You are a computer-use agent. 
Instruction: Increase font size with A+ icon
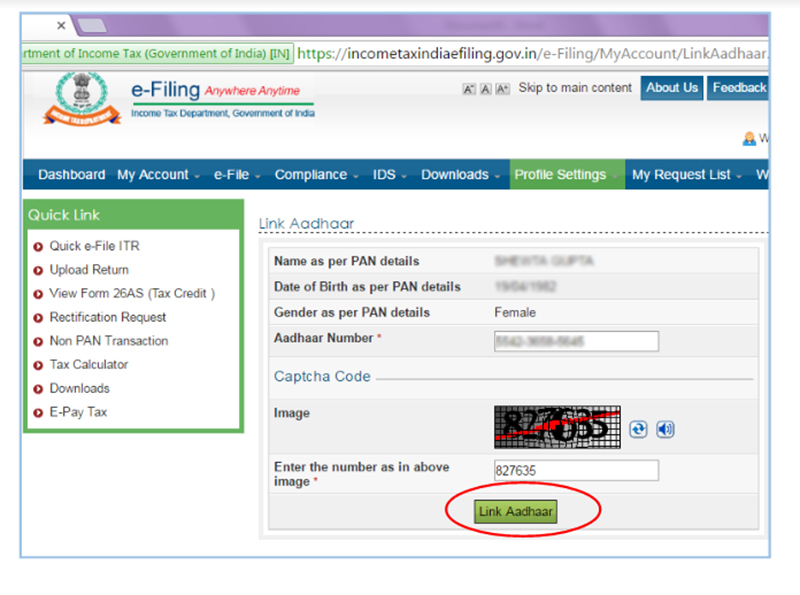coord(502,89)
